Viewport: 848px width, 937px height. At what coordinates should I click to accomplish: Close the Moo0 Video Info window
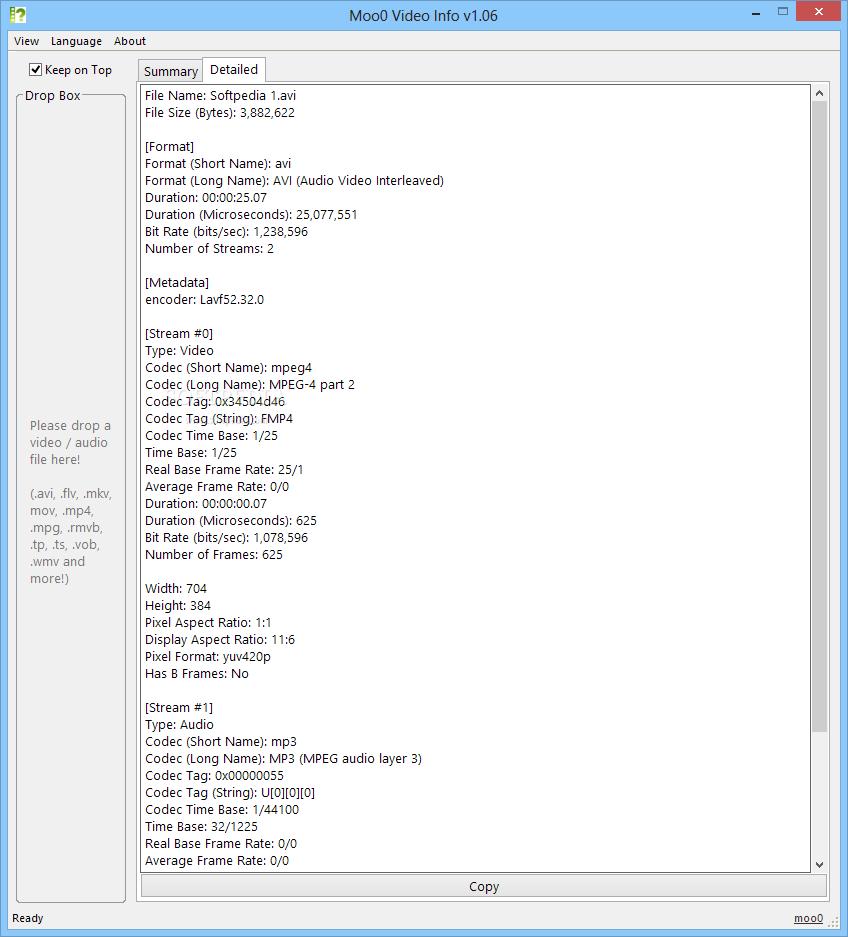pyautogui.click(x=819, y=11)
